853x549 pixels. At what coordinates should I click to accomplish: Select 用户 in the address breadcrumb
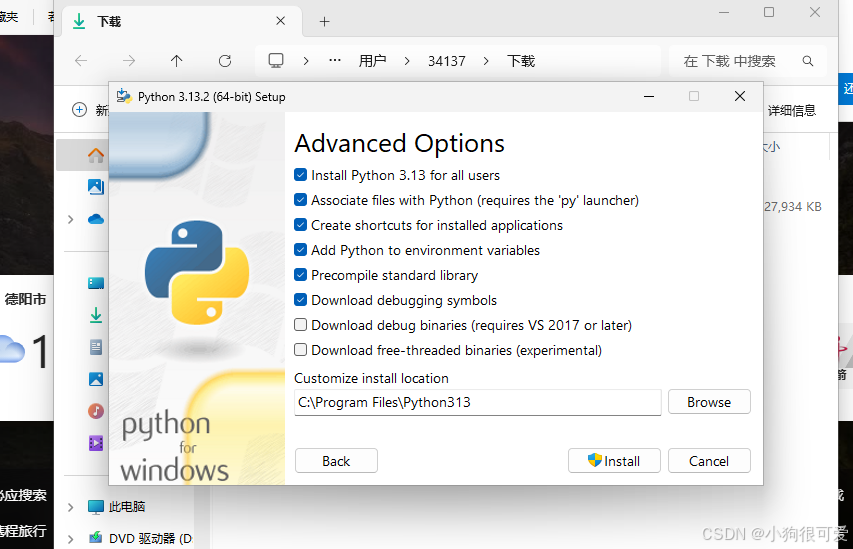[x=373, y=61]
